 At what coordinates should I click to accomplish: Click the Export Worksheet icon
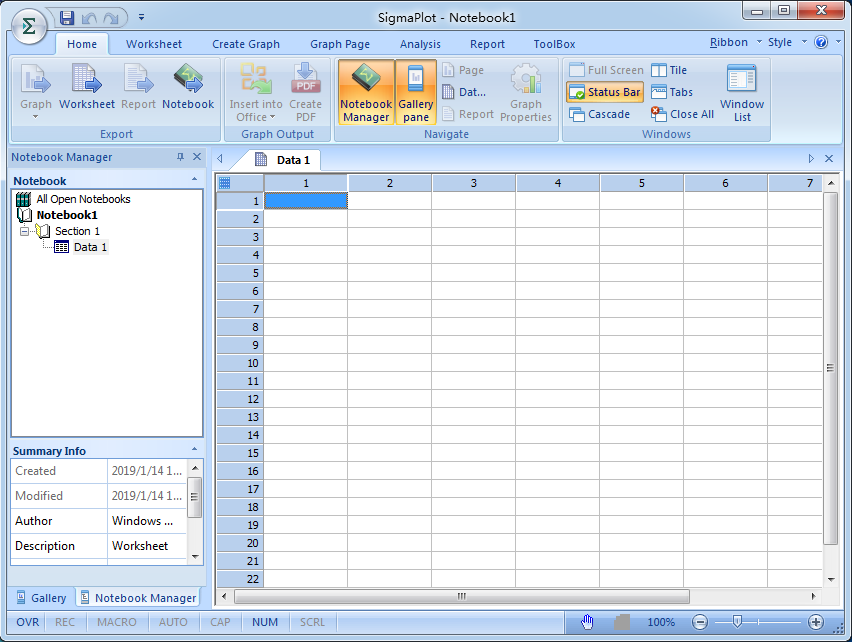[87, 79]
